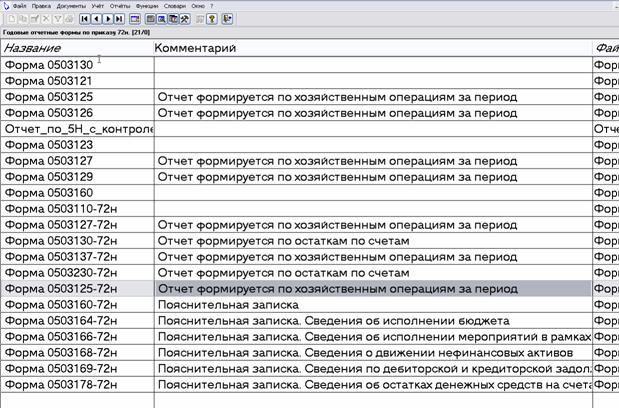This screenshot has width=619, height=408.
Task: Click the window form icon after navigation arrows
Action: pyautogui.click(x=137, y=18)
